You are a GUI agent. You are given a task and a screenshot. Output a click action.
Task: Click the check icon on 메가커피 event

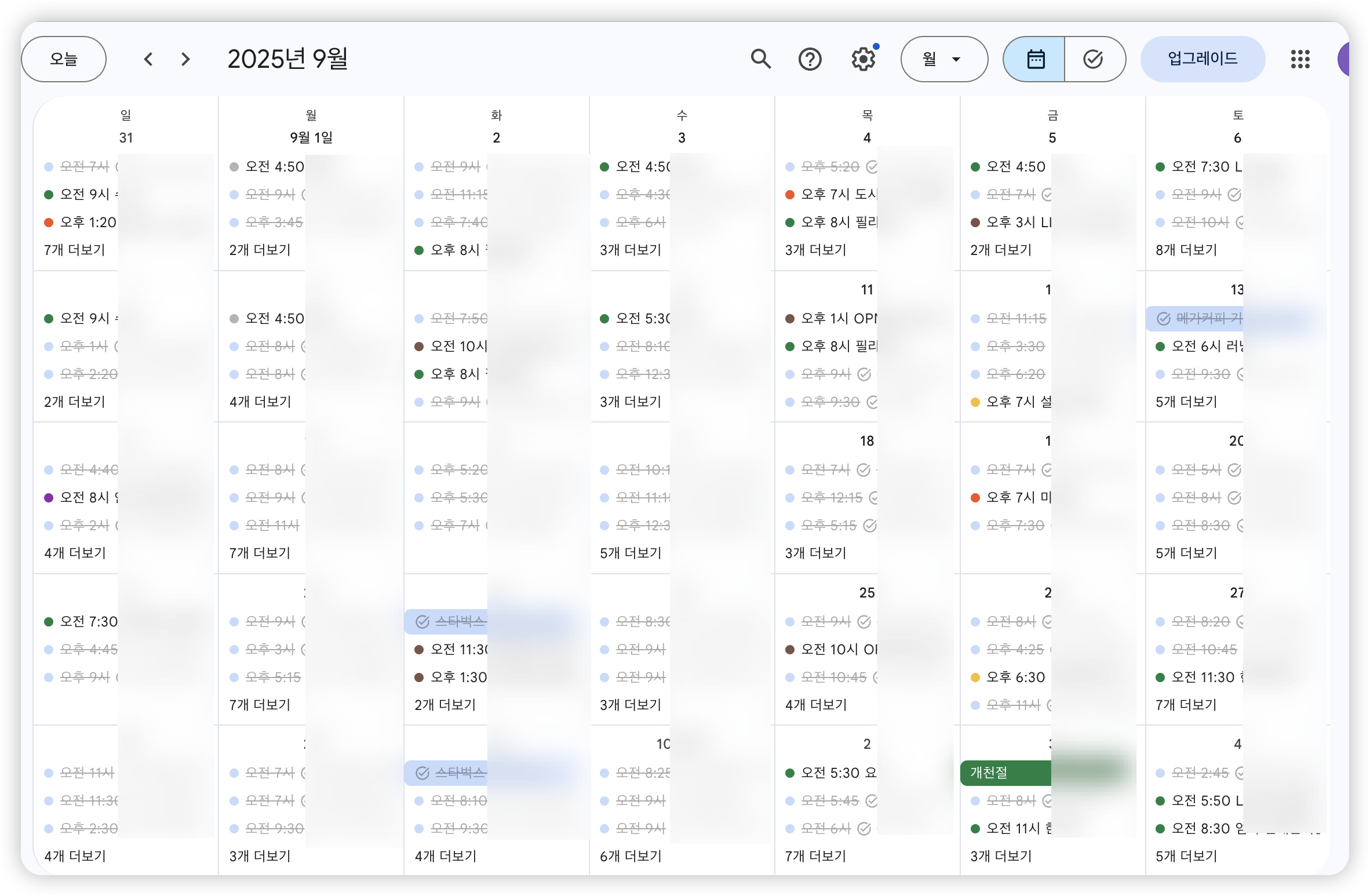pyautogui.click(x=1163, y=319)
